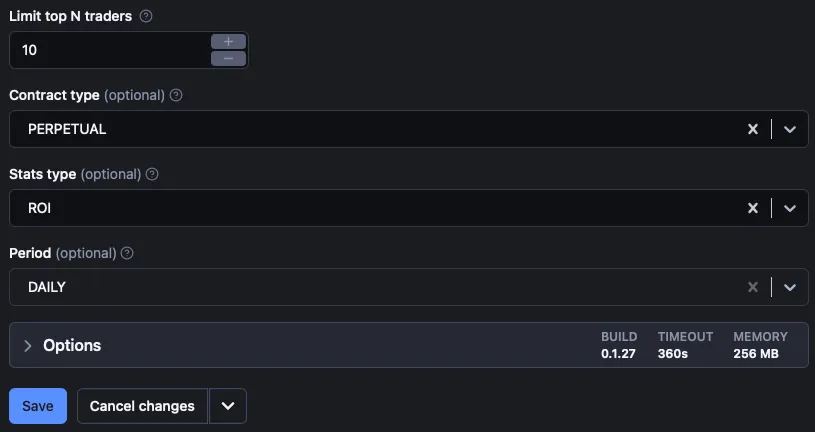The height and width of the screenshot is (432, 815).
Task: Increase top N traders with plus button
Action: point(228,42)
